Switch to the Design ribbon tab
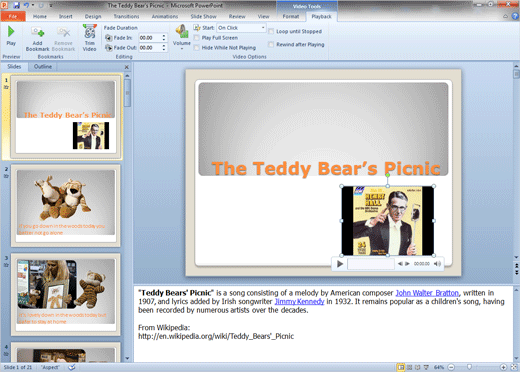This screenshot has width=520, height=372. coord(93,16)
